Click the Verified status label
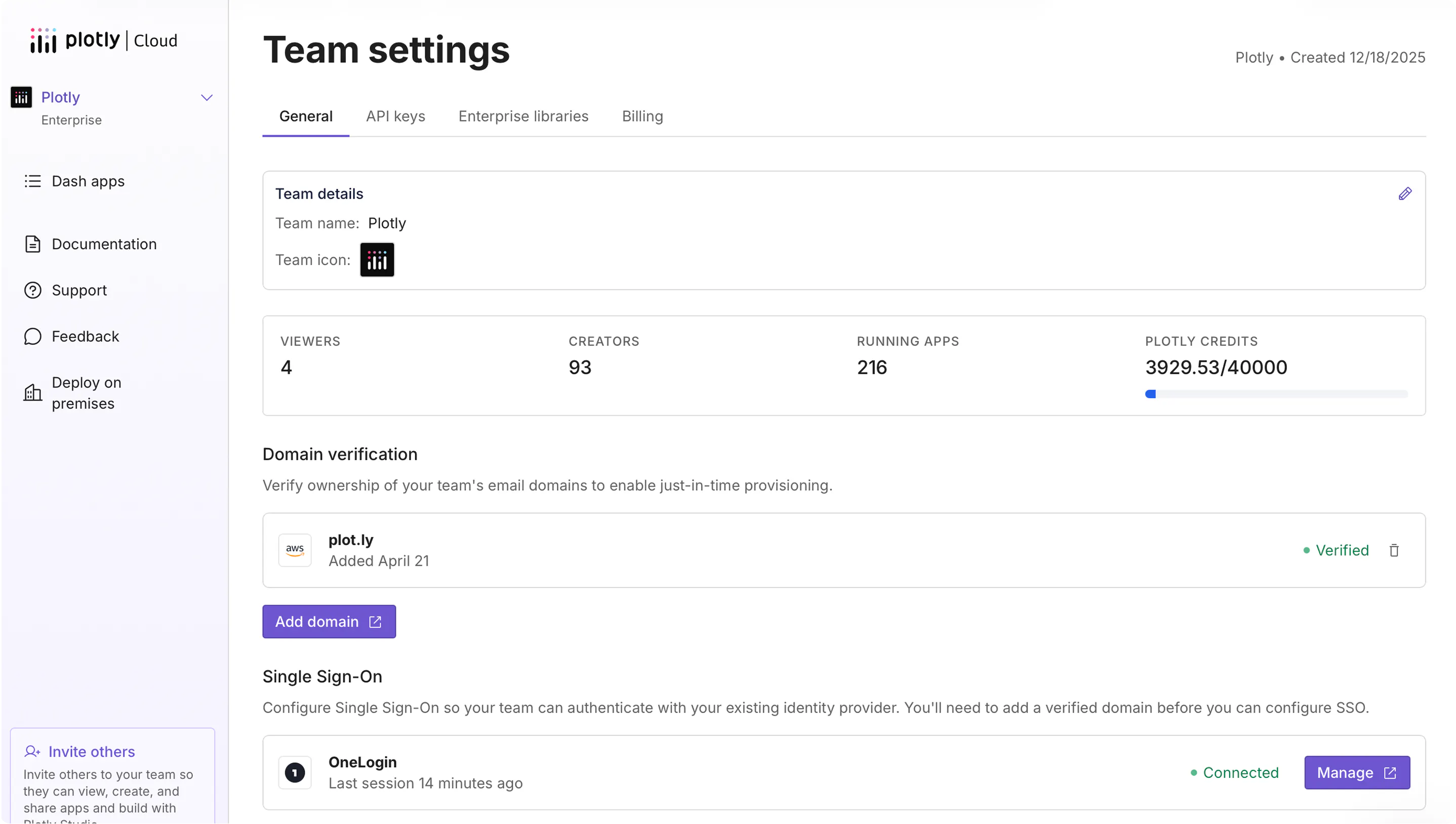The image size is (1456, 824). pyautogui.click(x=1342, y=550)
